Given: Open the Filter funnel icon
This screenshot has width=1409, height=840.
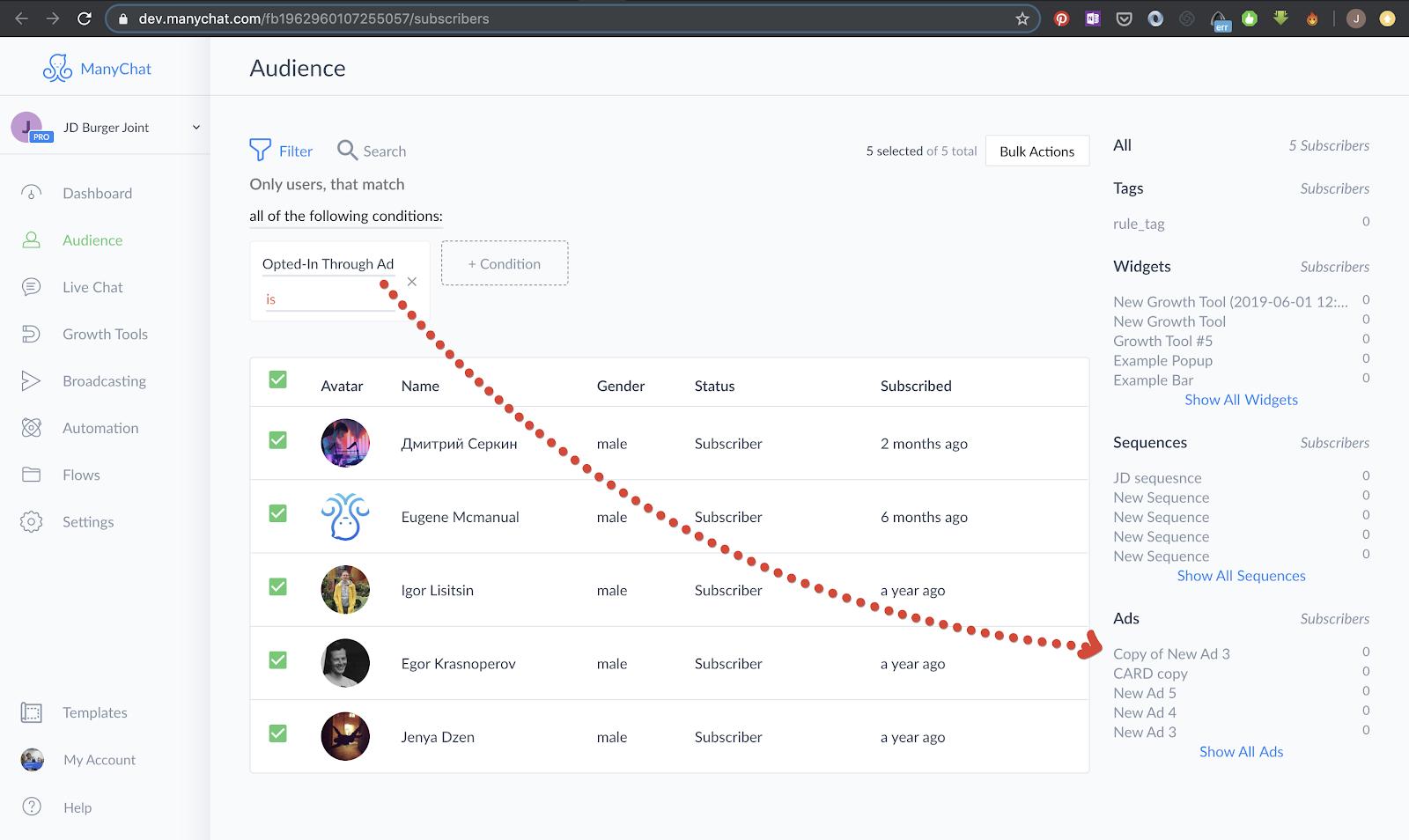Looking at the screenshot, I should [x=260, y=151].
